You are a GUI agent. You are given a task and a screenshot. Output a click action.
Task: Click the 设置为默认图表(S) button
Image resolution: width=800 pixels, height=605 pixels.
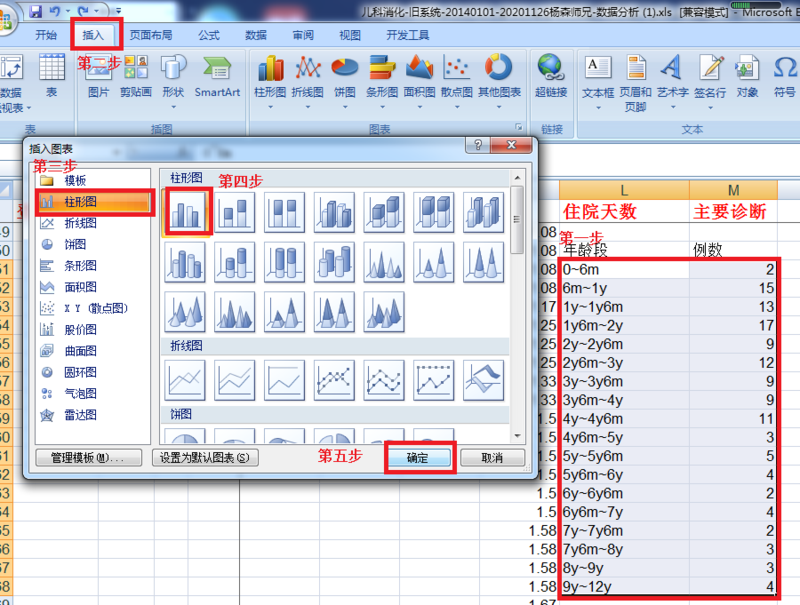[x=205, y=458]
